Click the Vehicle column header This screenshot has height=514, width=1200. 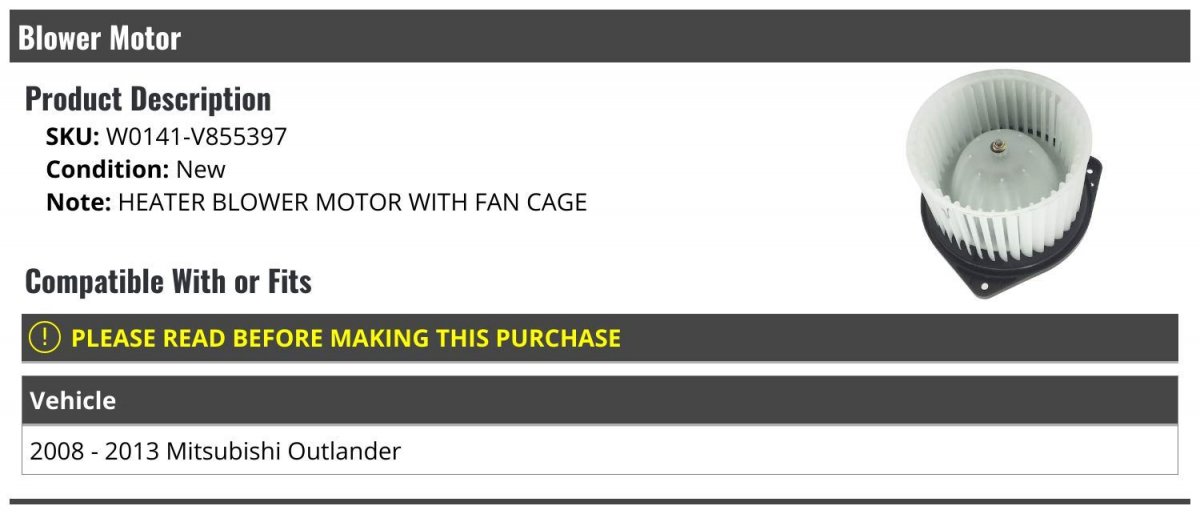[73, 401]
